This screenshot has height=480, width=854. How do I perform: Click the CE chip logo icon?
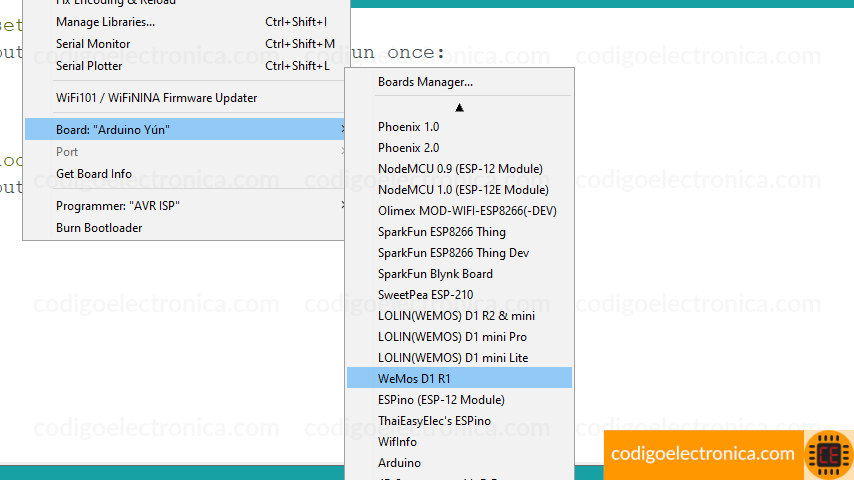828,455
